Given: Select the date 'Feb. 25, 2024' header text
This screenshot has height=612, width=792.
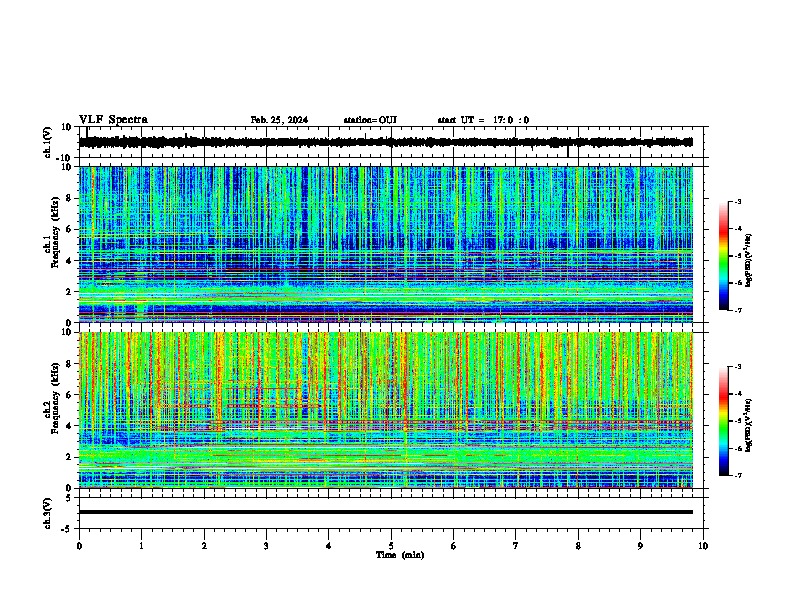Looking at the screenshot, I should tap(279, 120).
